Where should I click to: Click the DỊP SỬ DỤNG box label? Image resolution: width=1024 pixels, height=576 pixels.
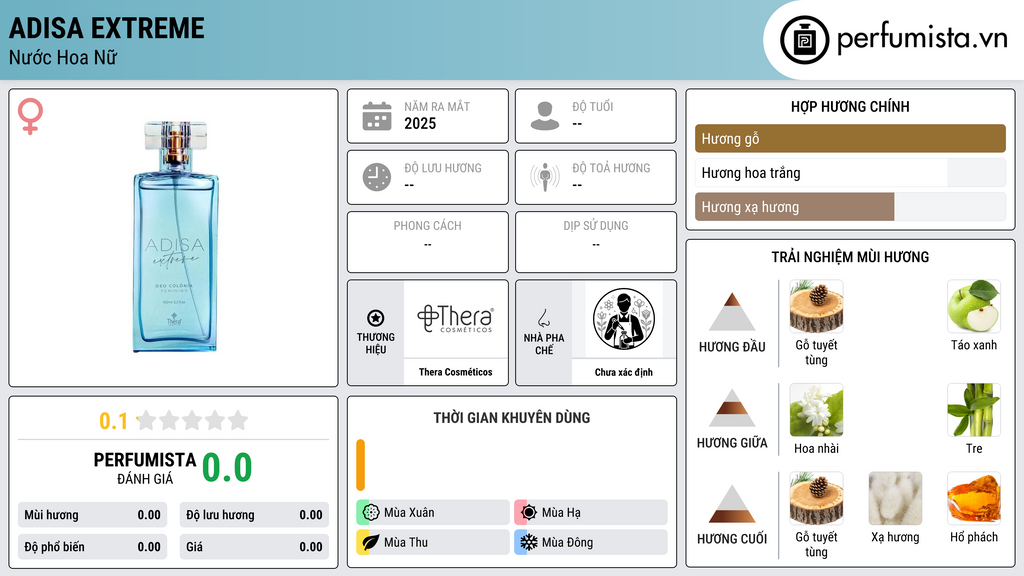click(x=596, y=226)
